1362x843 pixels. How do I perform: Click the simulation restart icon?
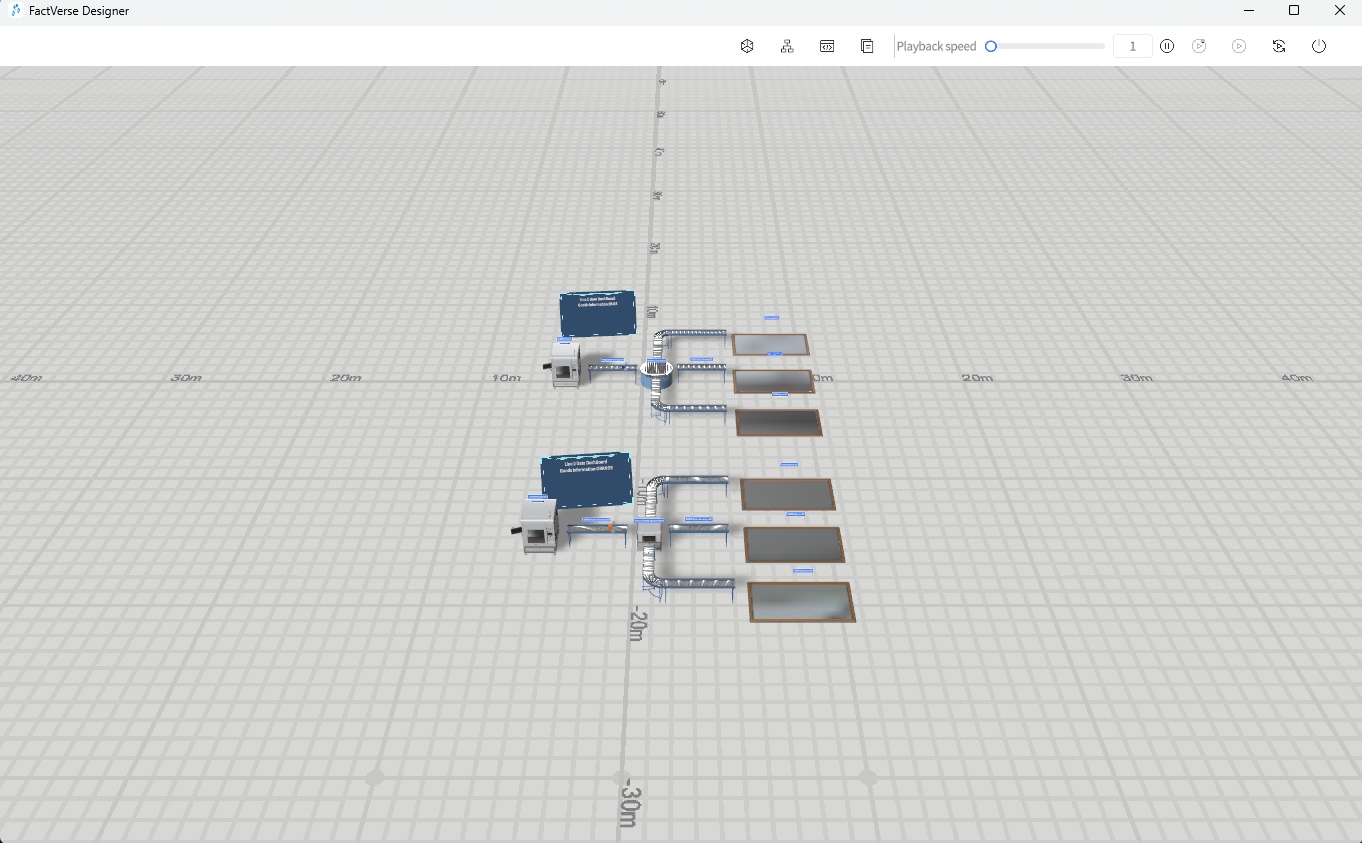[x=1199, y=46]
